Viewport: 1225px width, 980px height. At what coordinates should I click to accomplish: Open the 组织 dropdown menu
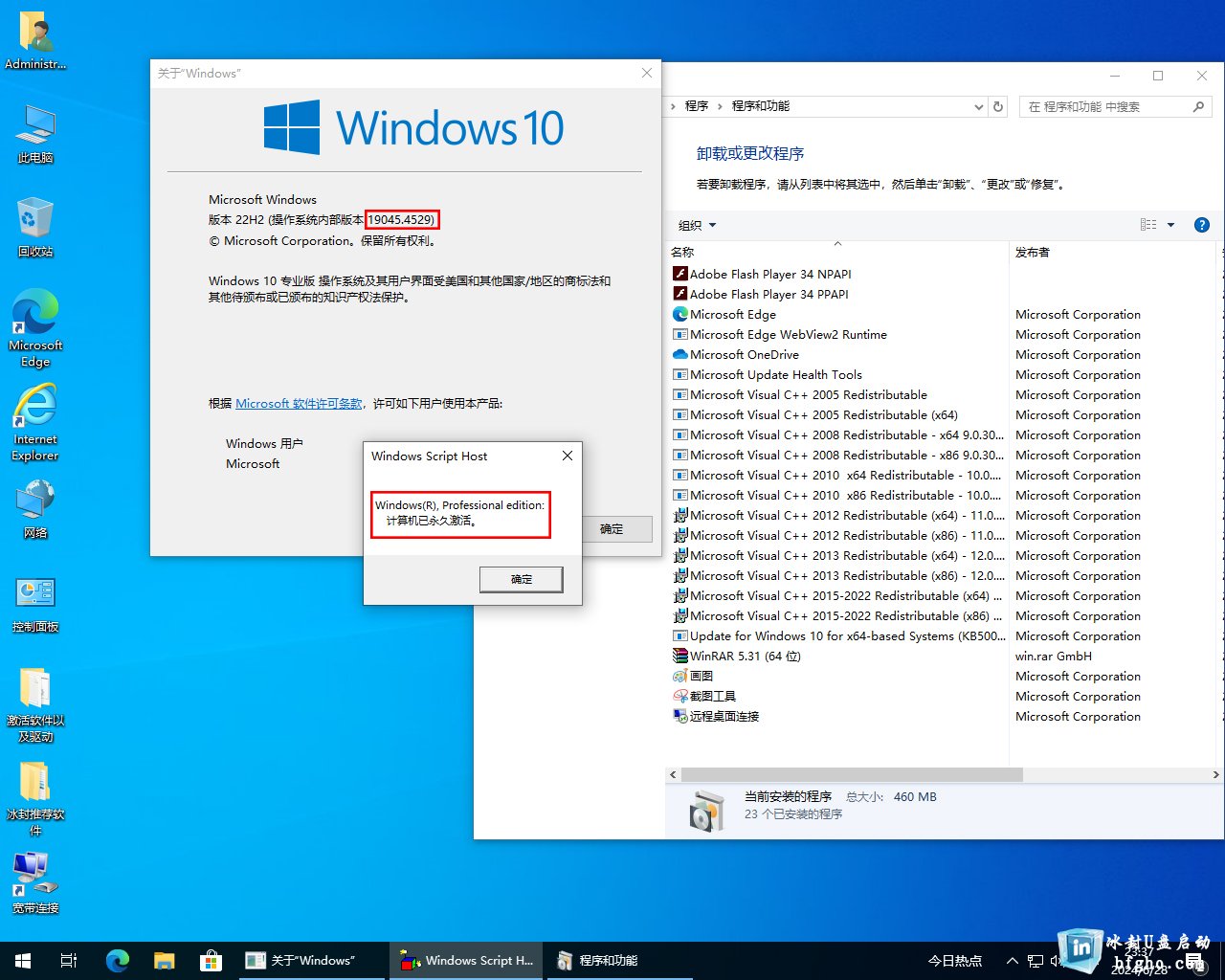[697, 225]
